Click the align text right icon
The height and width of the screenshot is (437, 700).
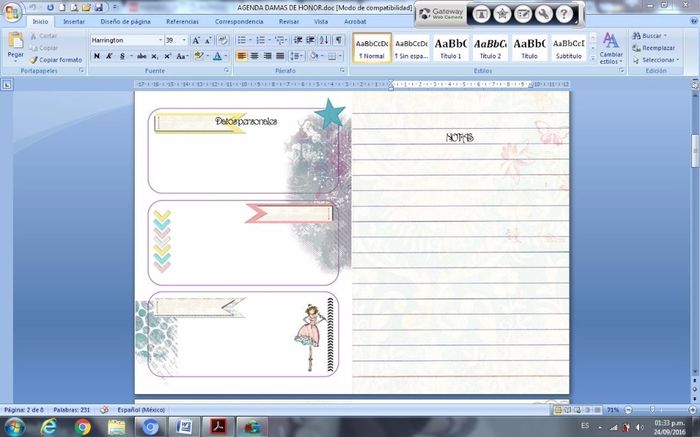coord(267,56)
